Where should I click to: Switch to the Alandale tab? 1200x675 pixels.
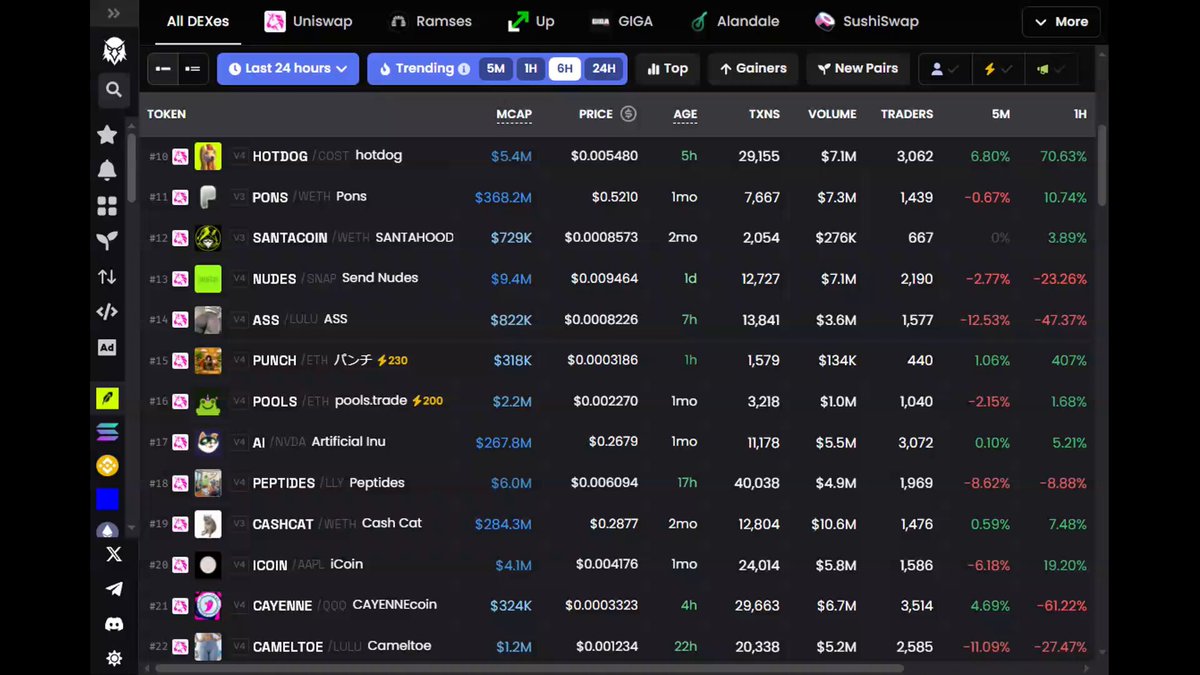pos(735,21)
